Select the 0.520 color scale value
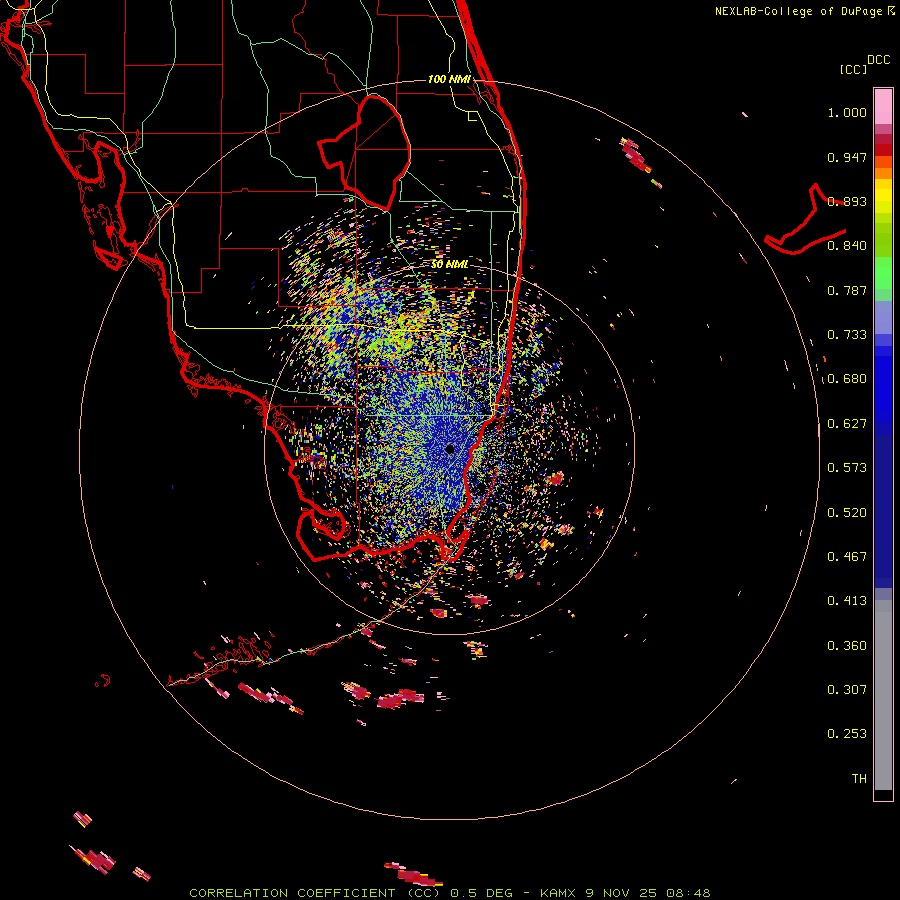 click(847, 513)
